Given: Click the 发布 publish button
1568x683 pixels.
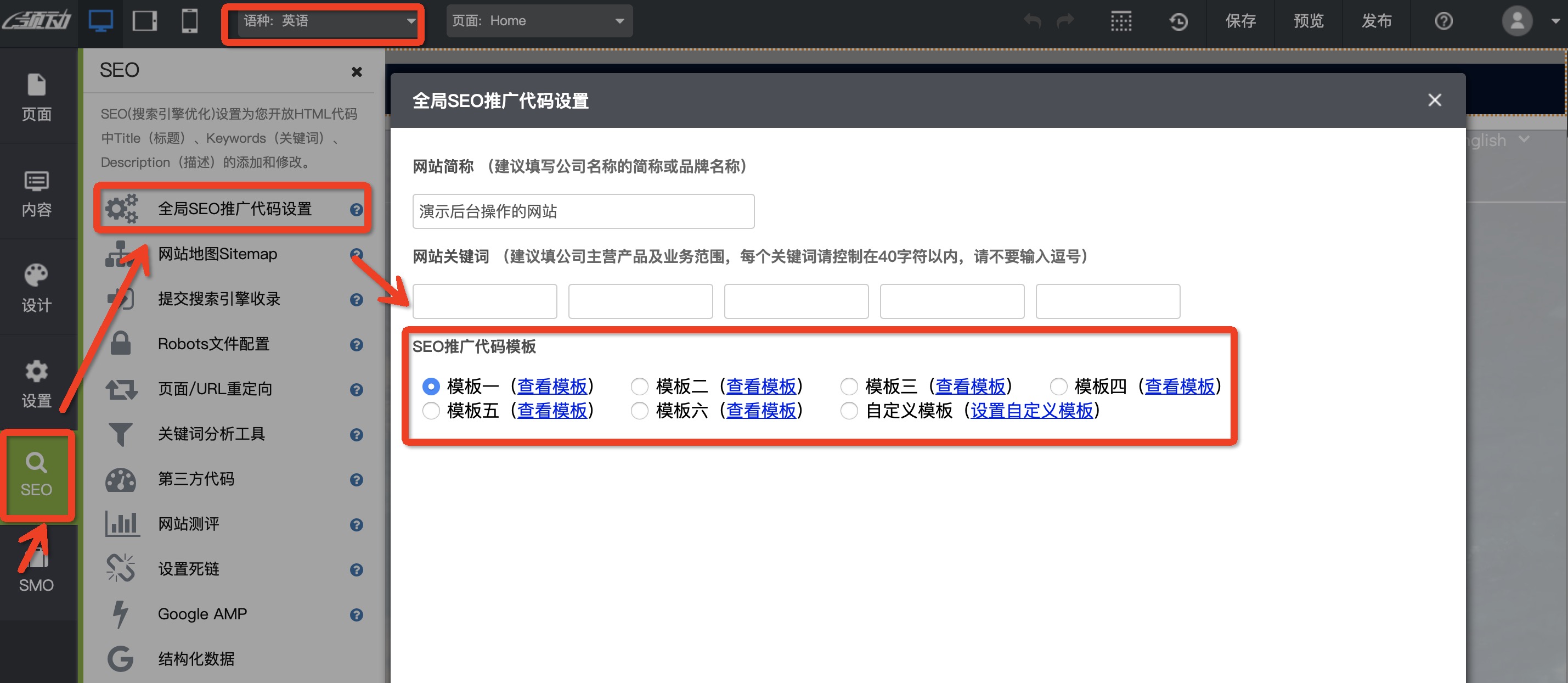Looking at the screenshot, I should (x=1377, y=20).
